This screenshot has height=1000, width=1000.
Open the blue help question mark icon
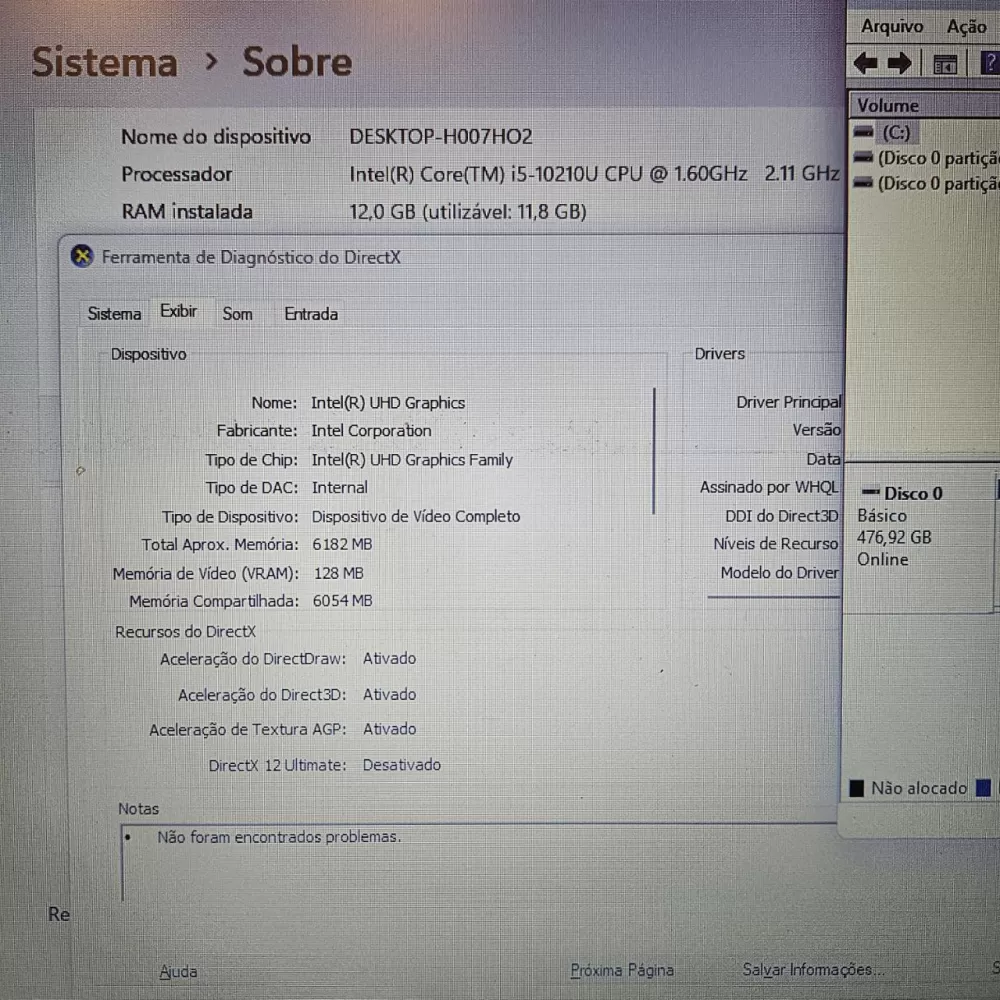click(989, 64)
